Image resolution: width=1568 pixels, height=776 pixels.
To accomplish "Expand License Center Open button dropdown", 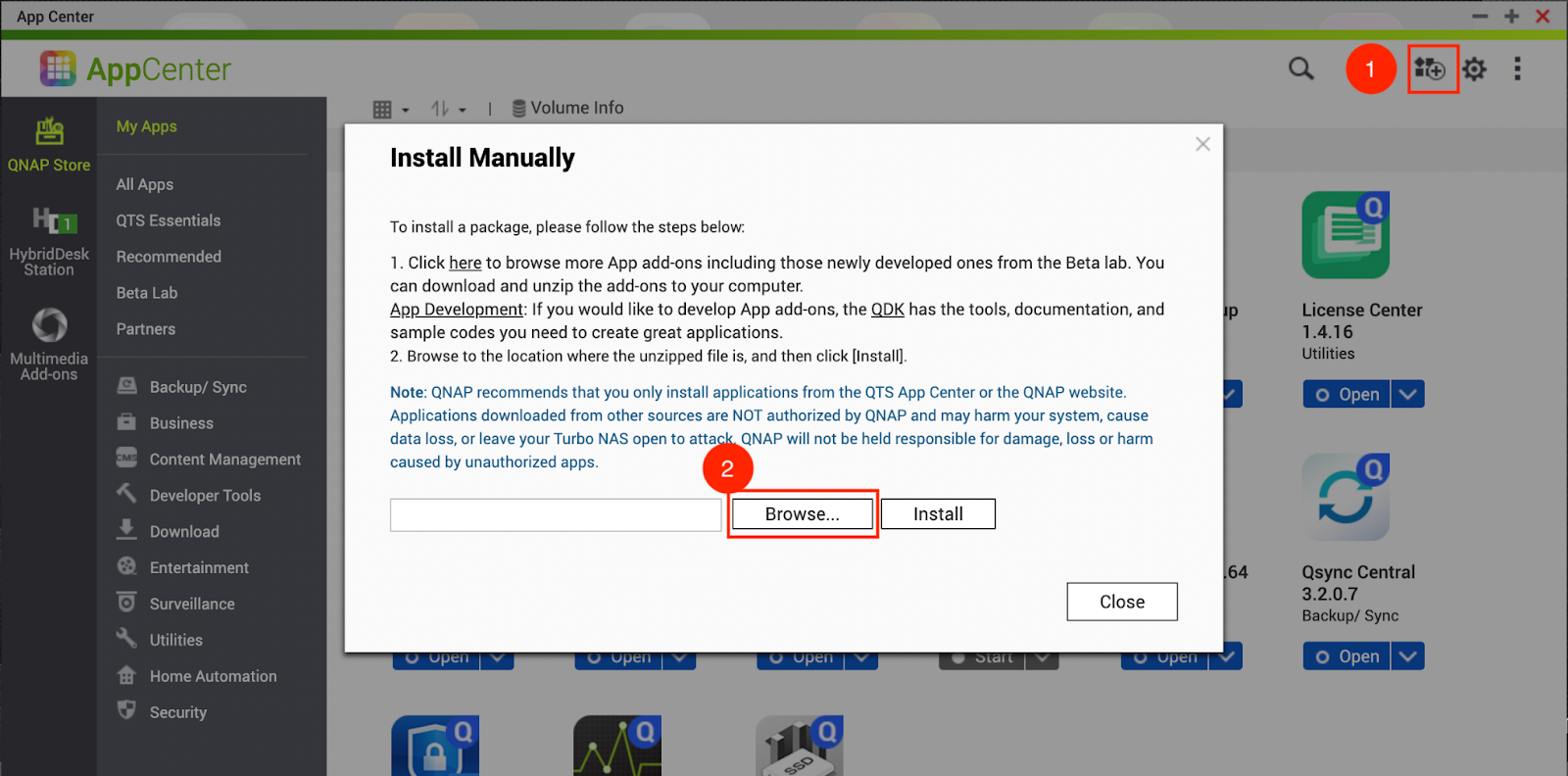I will 1408,394.
